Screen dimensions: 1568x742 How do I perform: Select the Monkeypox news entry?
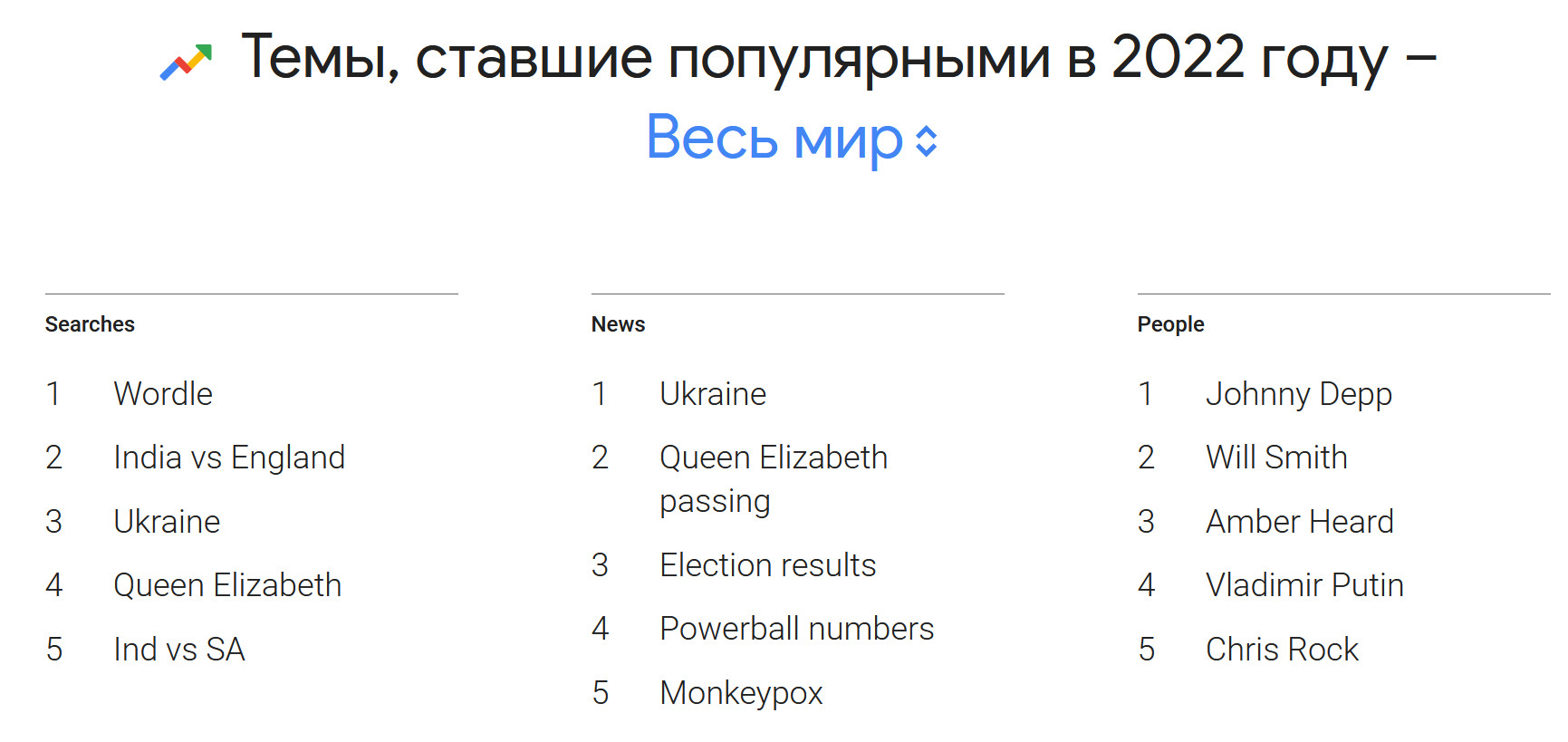(x=741, y=693)
